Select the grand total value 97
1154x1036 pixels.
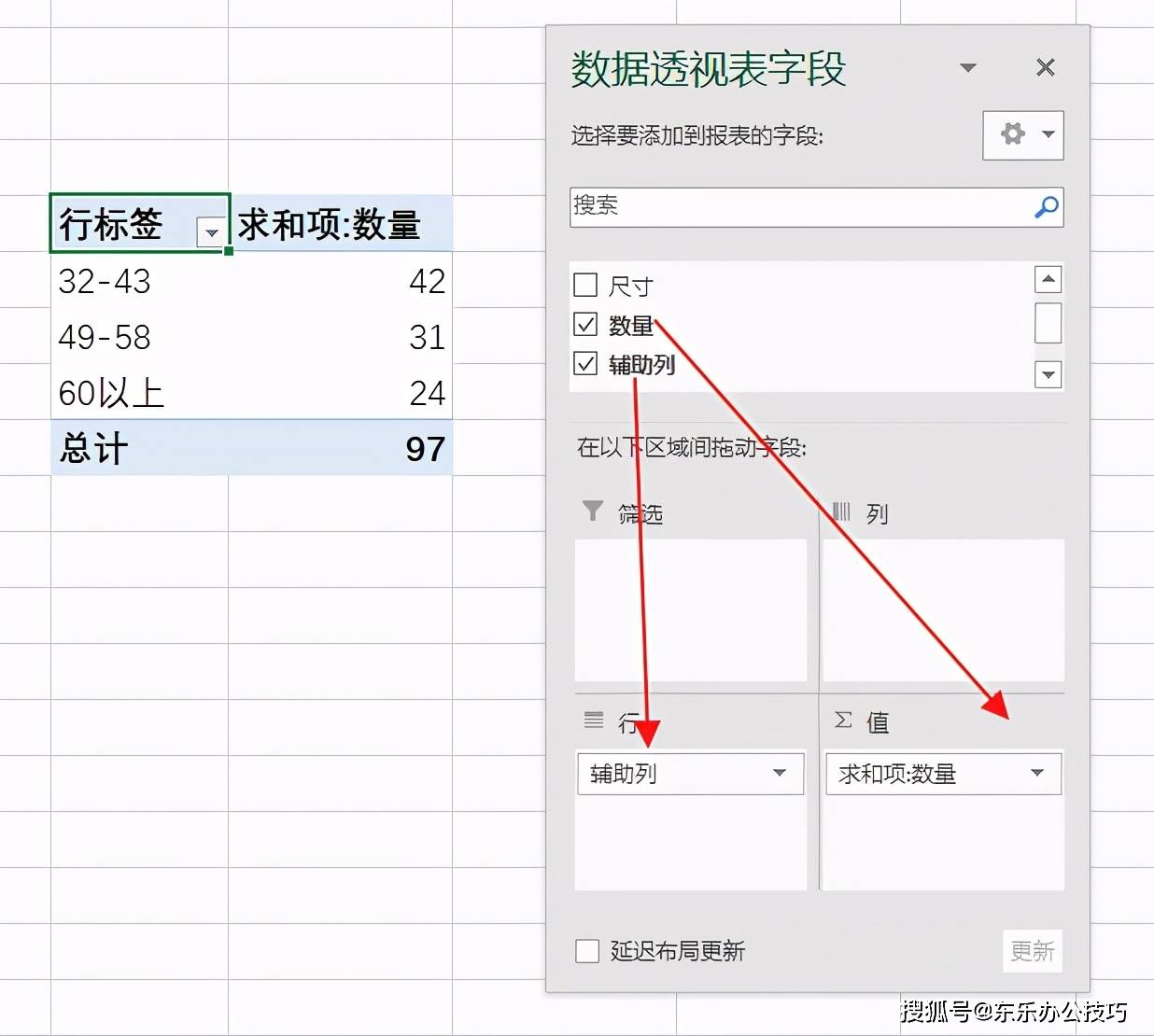point(341,448)
